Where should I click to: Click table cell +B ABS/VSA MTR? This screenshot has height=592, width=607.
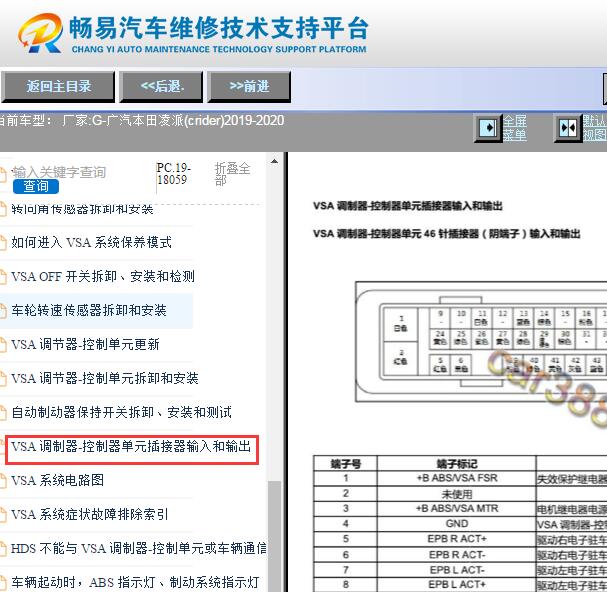[457, 508]
